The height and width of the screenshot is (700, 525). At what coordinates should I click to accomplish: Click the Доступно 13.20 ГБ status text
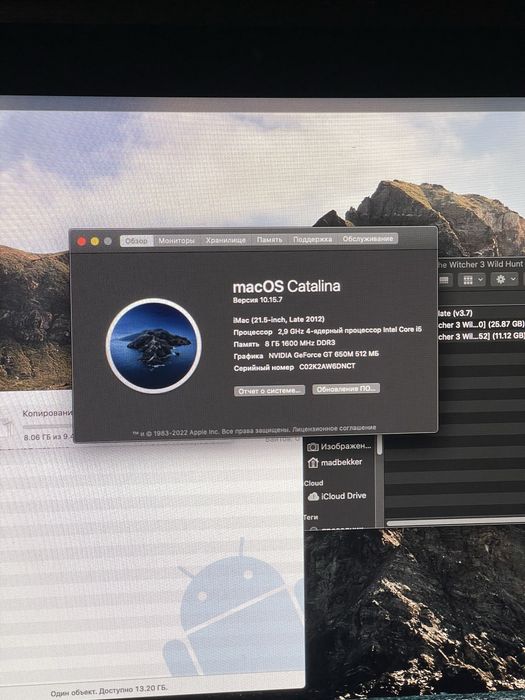(133, 690)
